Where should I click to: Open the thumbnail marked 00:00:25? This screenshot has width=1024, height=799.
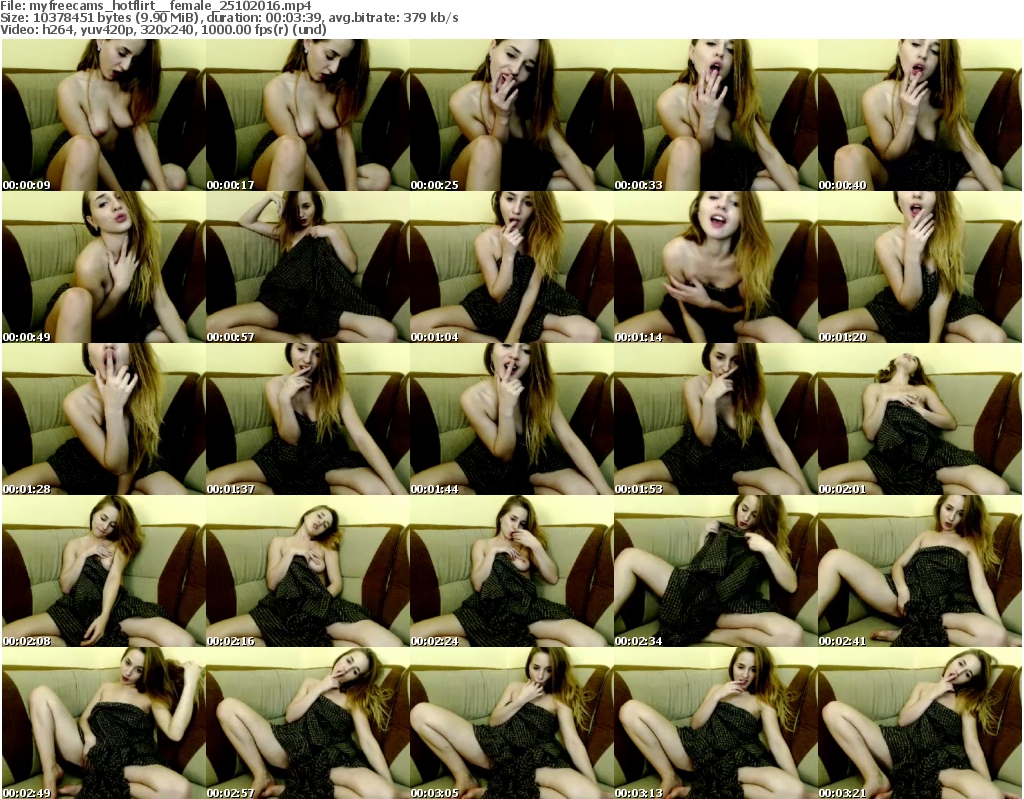pos(510,115)
